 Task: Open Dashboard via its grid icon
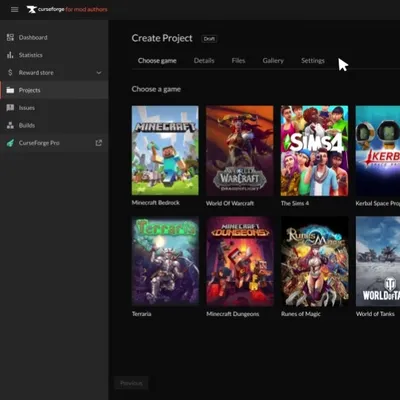(x=10, y=37)
